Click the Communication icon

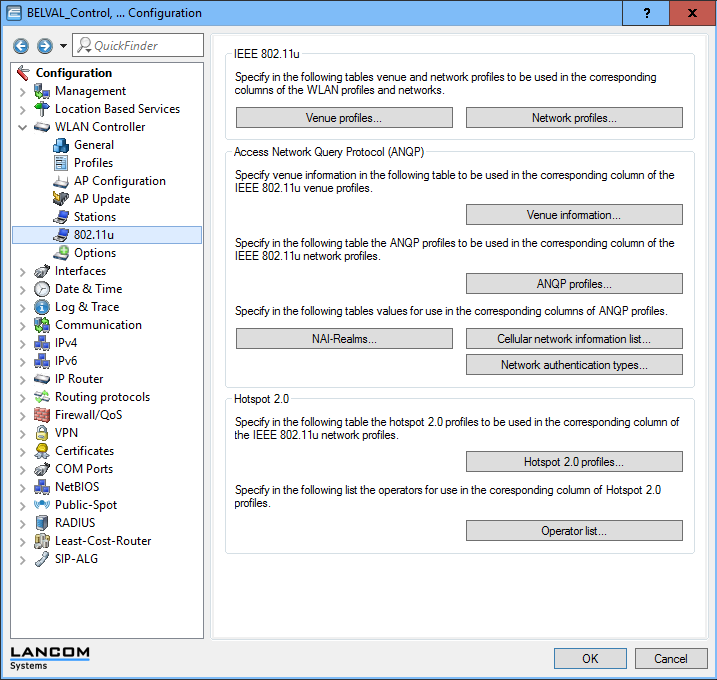[42, 325]
